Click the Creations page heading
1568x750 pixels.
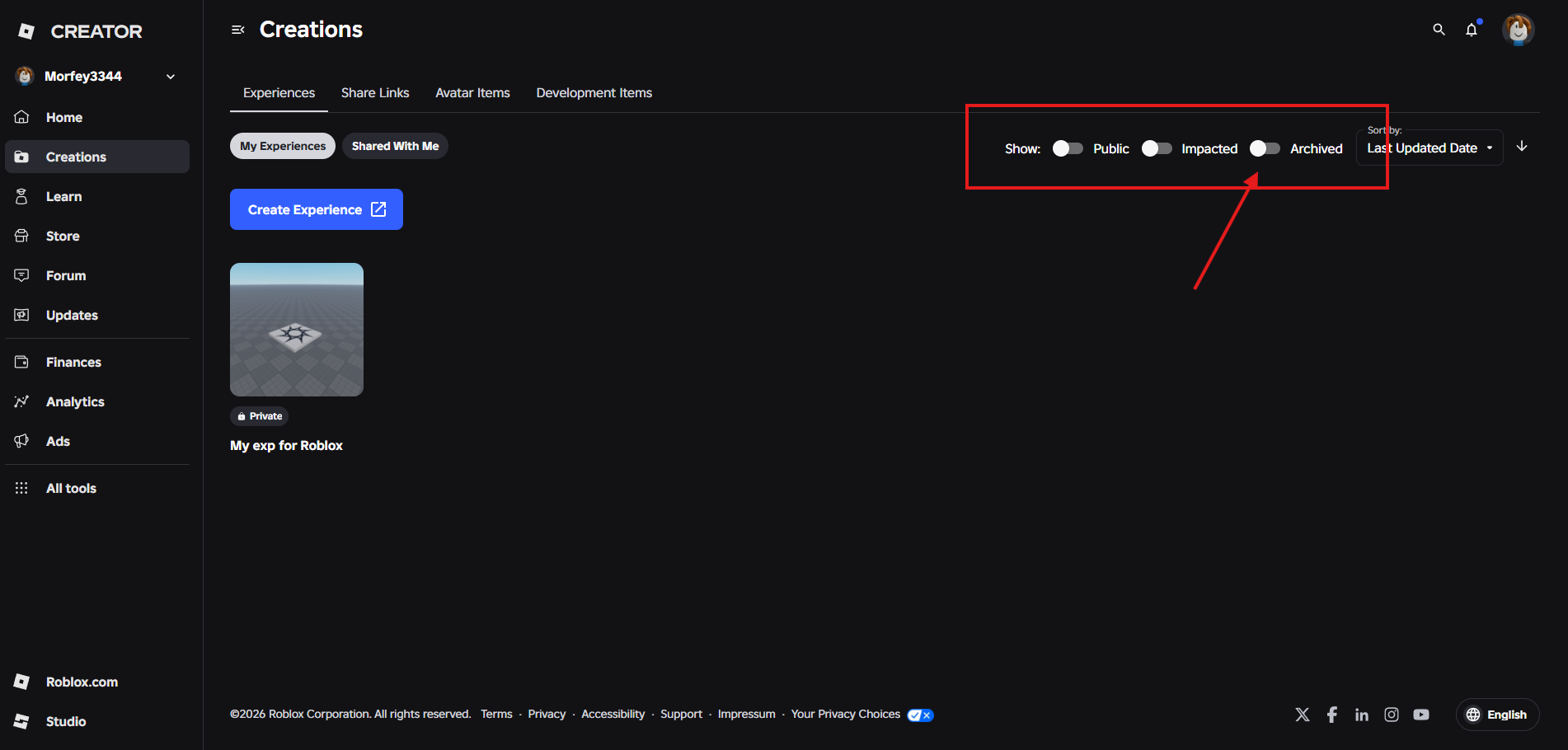tap(311, 30)
